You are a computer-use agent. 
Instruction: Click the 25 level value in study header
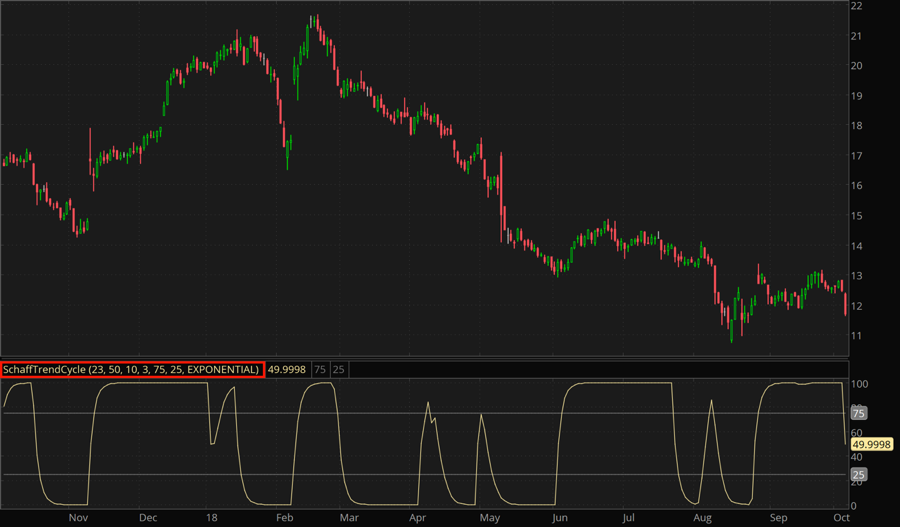(339, 370)
